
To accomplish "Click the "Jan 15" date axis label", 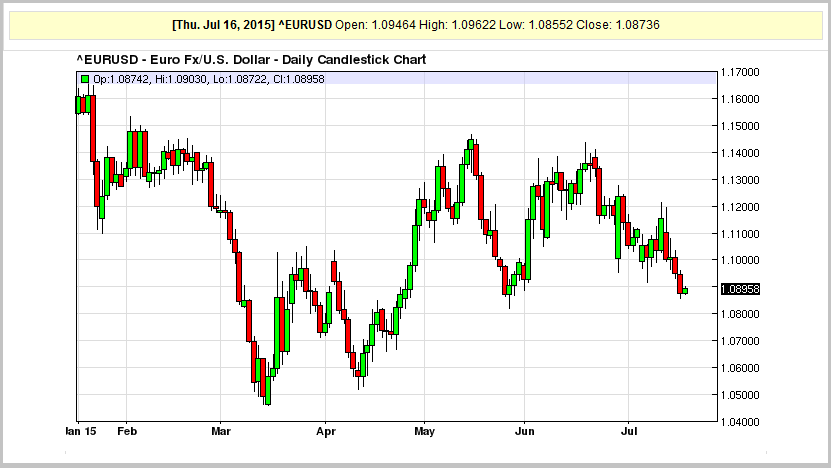I will click(x=81, y=431).
